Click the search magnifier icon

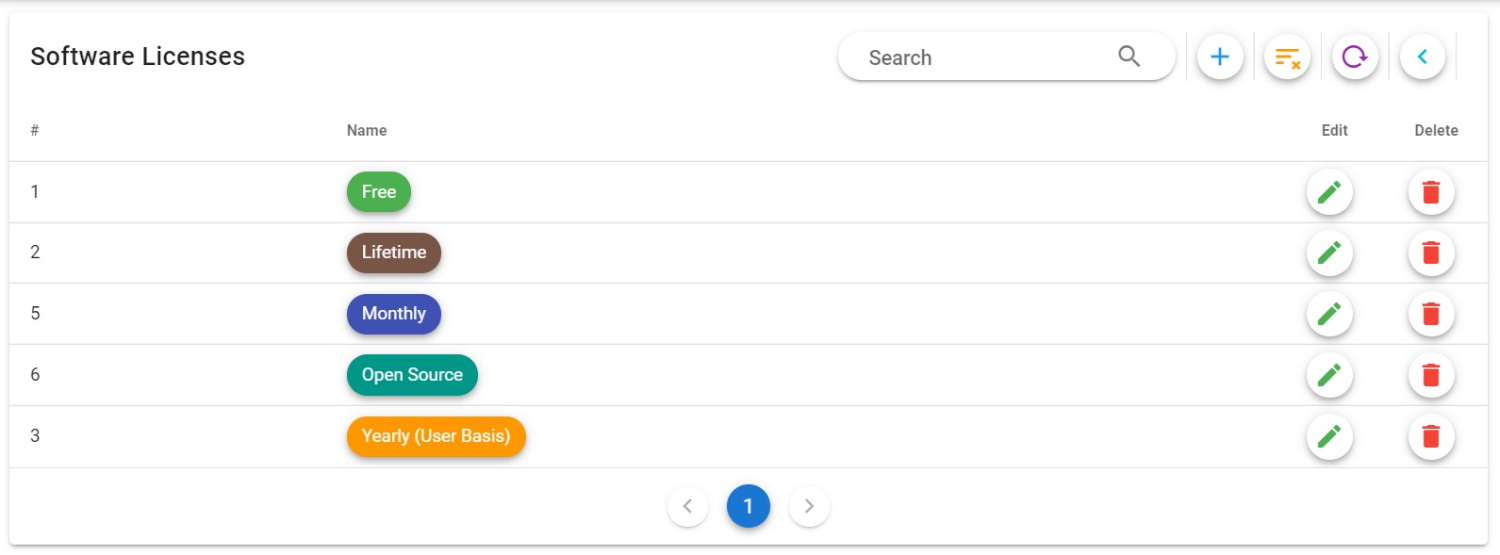[1129, 57]
